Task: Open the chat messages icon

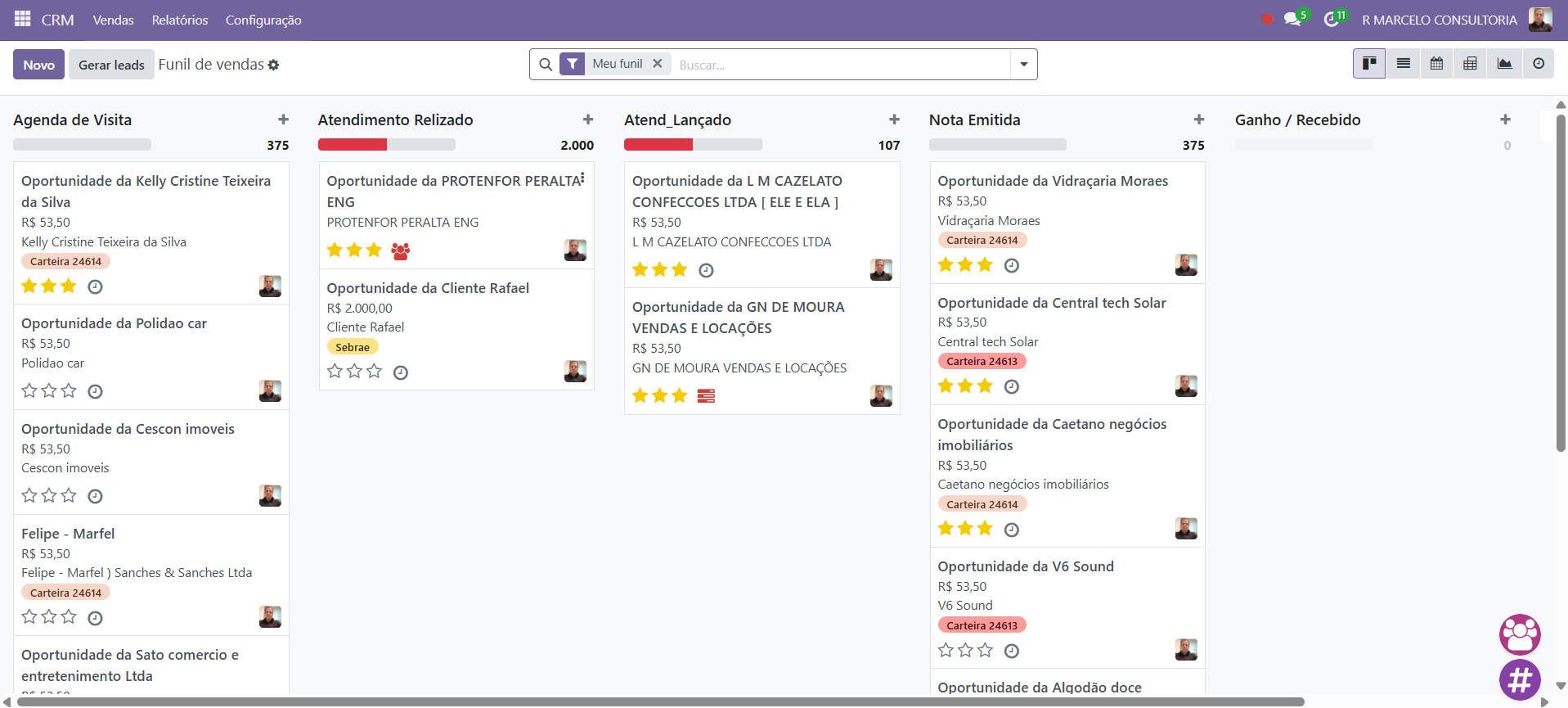Action: tap(1292, 19)
